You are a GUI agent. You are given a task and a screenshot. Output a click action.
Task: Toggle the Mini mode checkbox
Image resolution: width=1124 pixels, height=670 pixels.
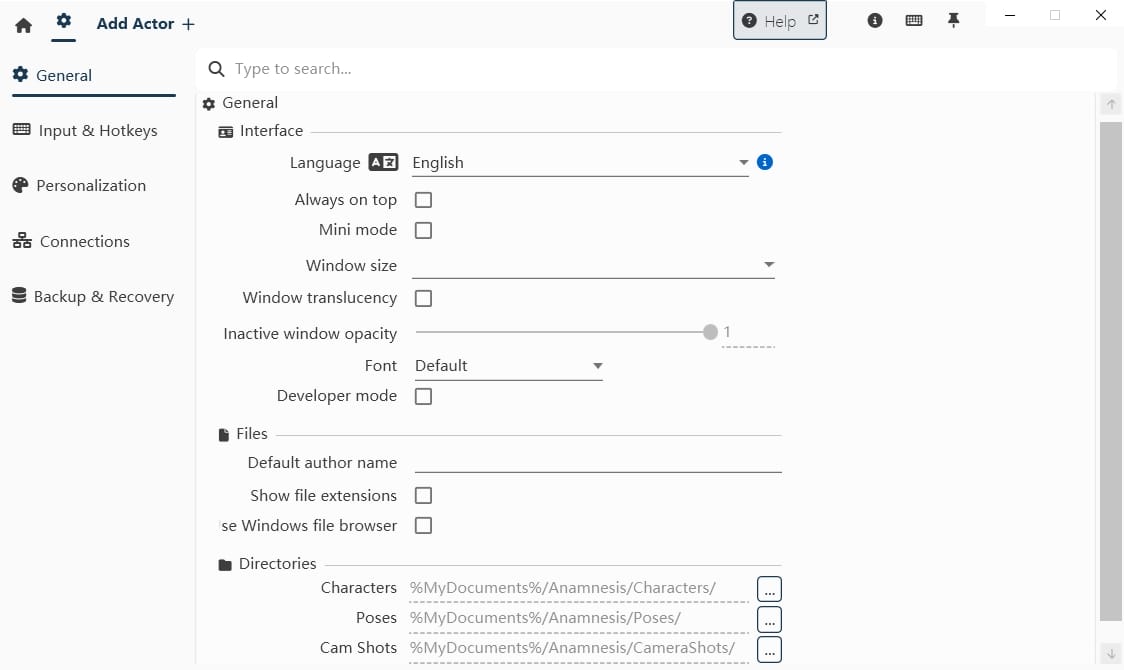coord(423,230)
